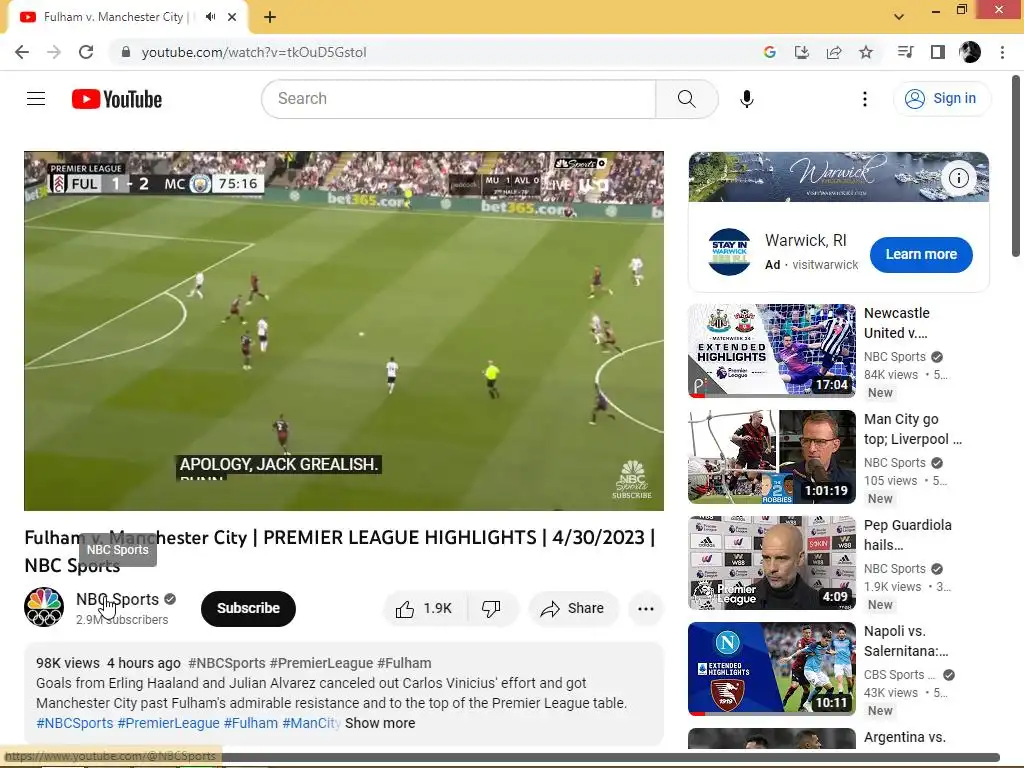Image resolution: width=1024 pixels, height=768 pixels.
Task: Open the Warwick ad banner image
Action: point(839,176)
